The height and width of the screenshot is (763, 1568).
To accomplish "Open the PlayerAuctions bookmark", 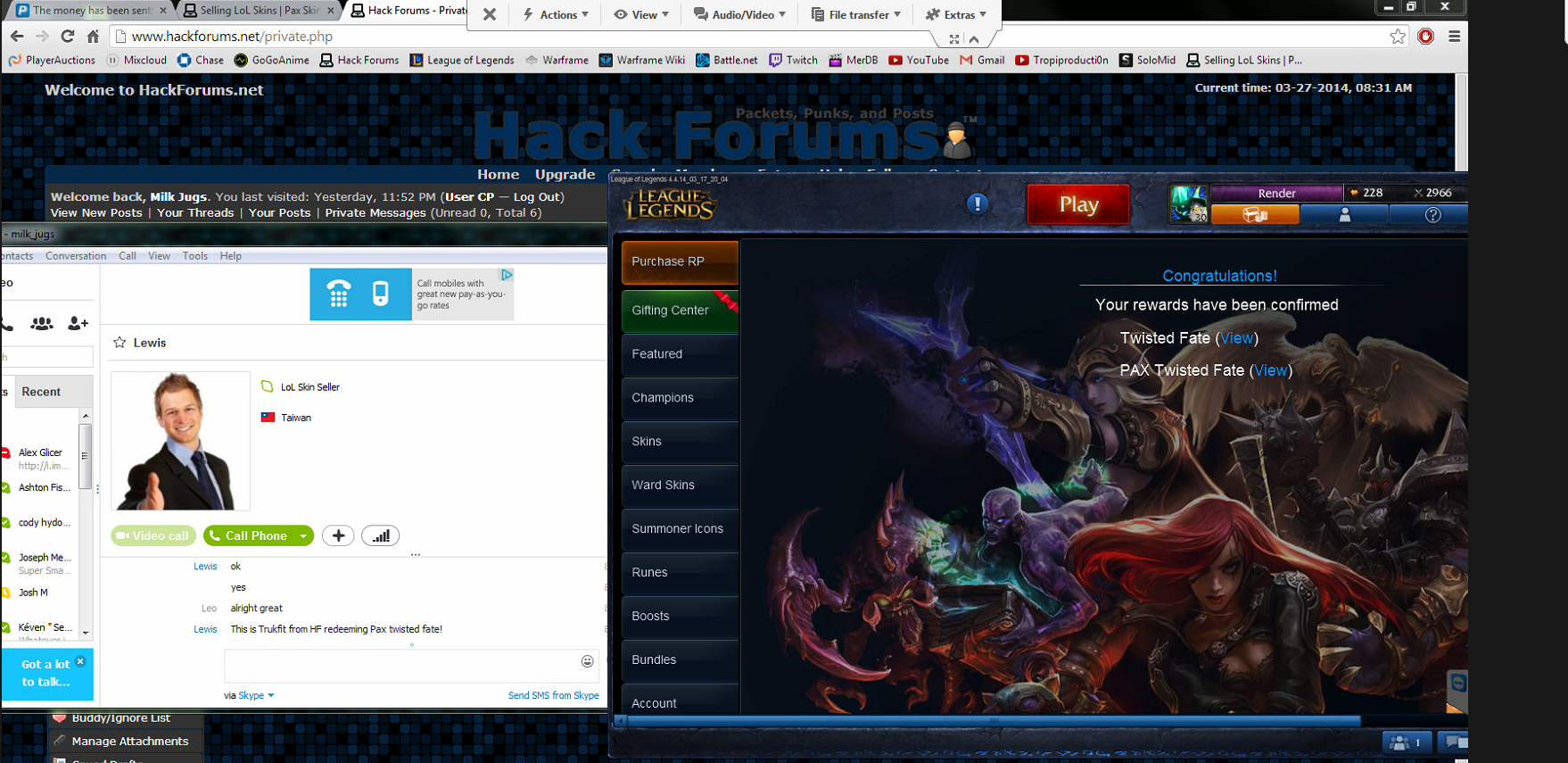I will click(x=52, y=60).
